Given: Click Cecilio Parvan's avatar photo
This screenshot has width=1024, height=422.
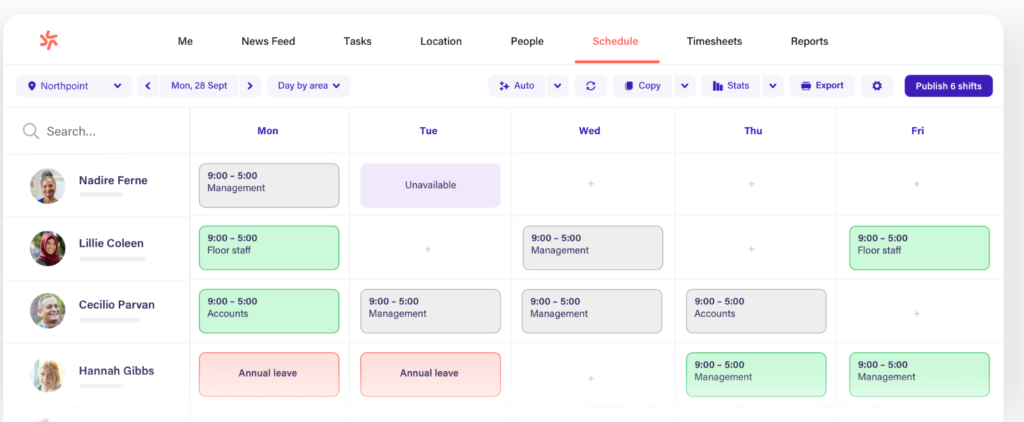Looking at the screenshot, I should point(47,310).
